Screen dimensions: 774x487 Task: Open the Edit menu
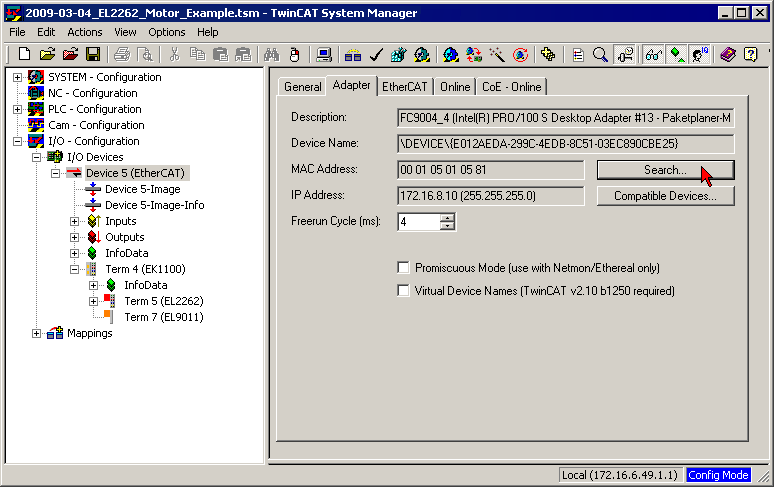tap(46, 32)
